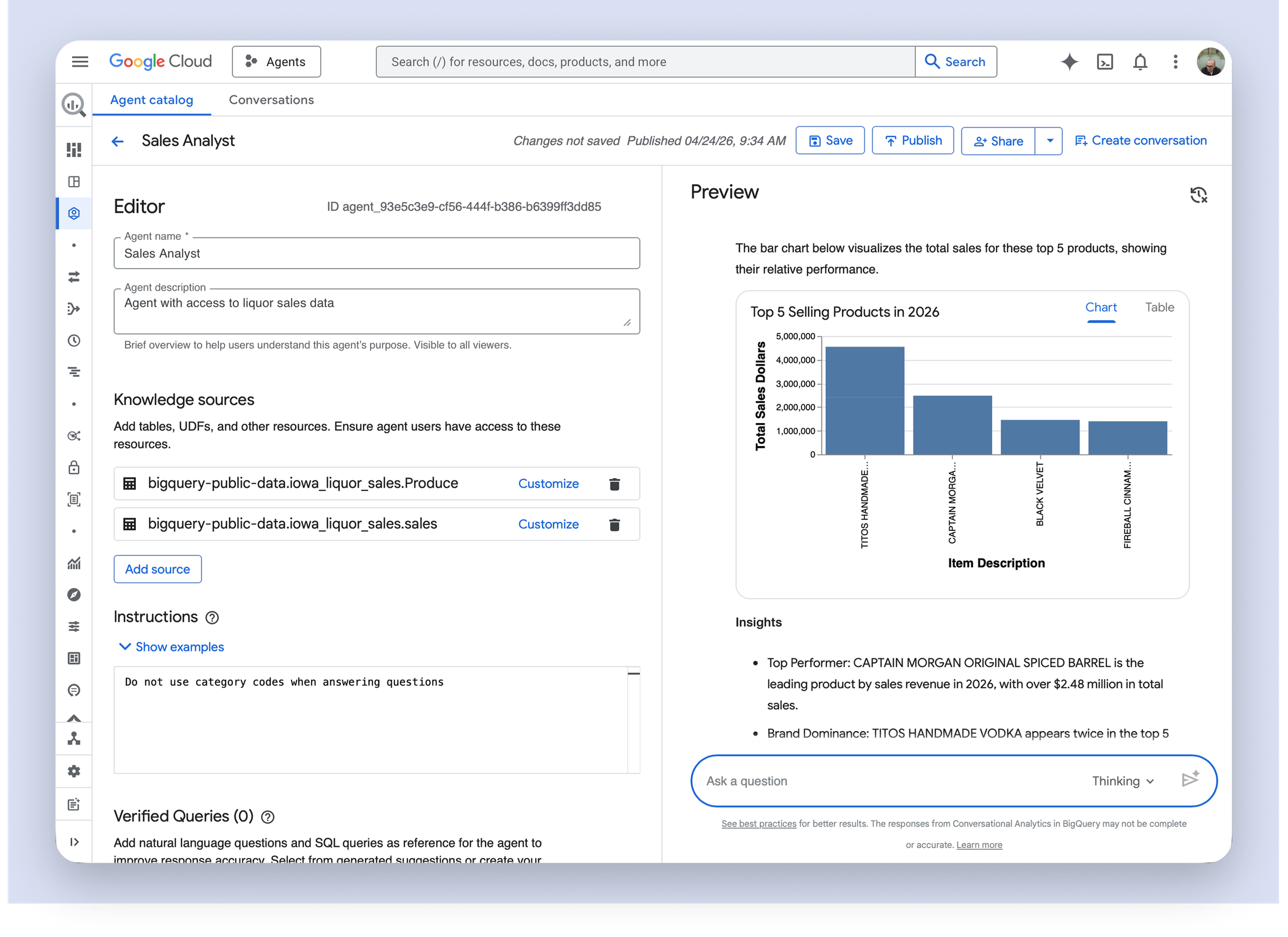Open the dashboard tiles sidebar icon
The height and width of the screenshot is (937, 1288).
(x=74, y=150)
